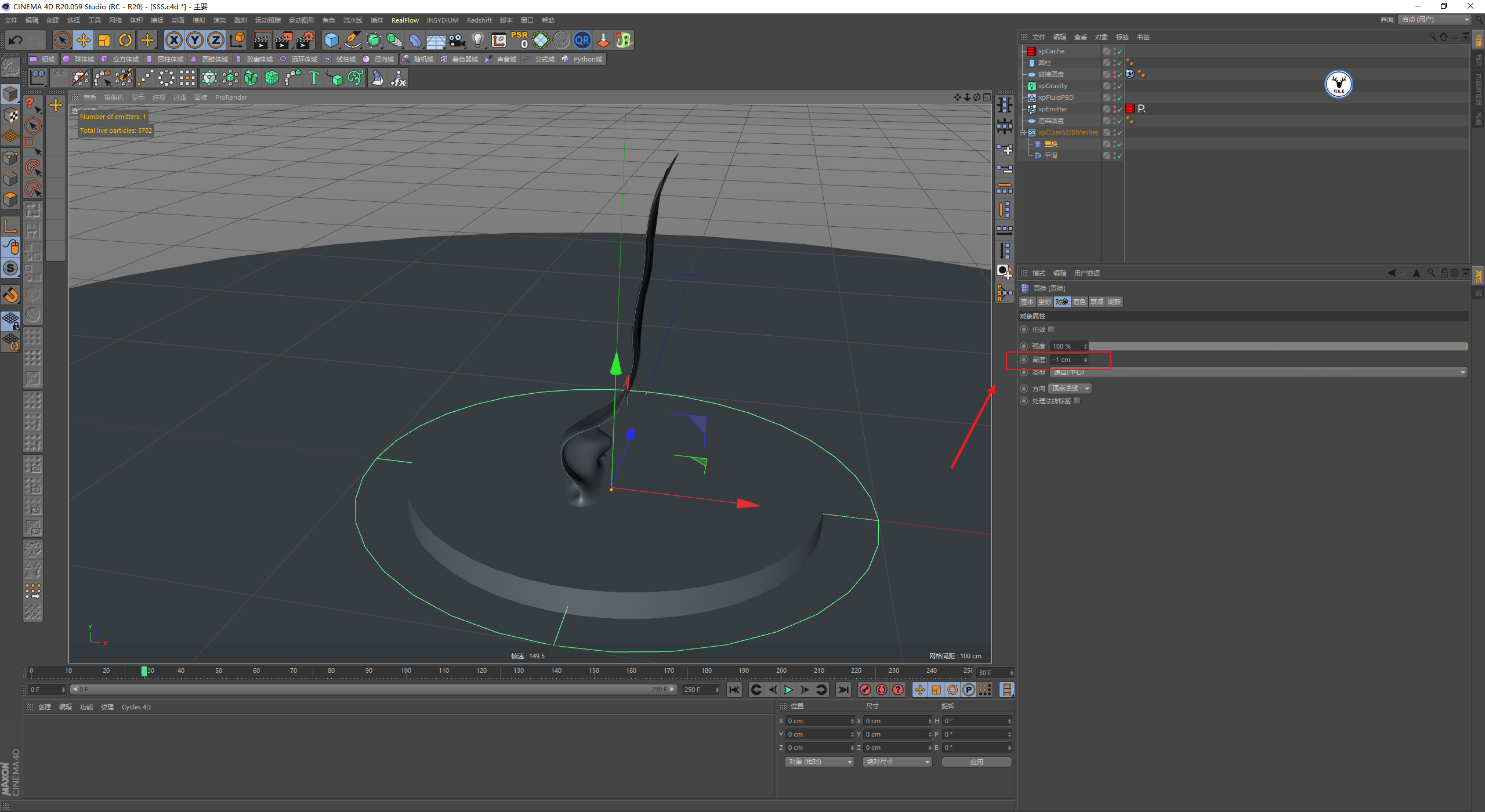Click the 强度 strength slider bar

[x=1277, y=346]
